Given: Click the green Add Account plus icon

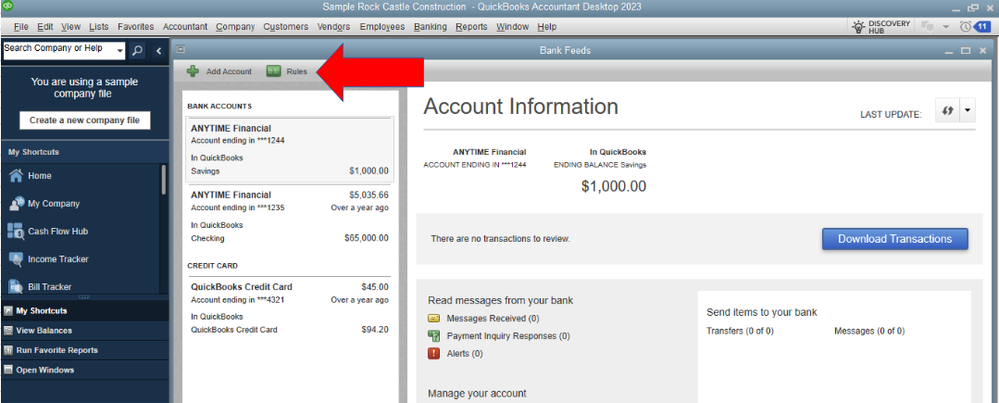Looking at the screenshot, I should pos(192,71).
